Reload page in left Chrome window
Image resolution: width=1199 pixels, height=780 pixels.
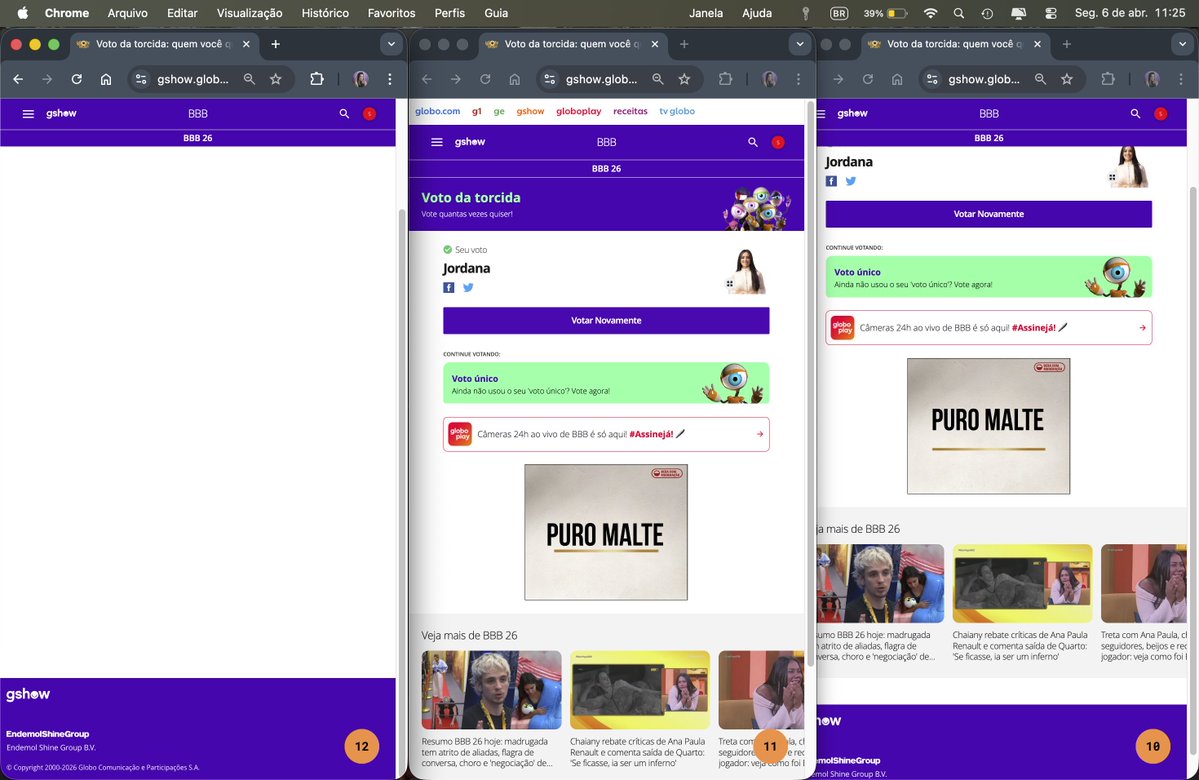click(x=76, y=79)
